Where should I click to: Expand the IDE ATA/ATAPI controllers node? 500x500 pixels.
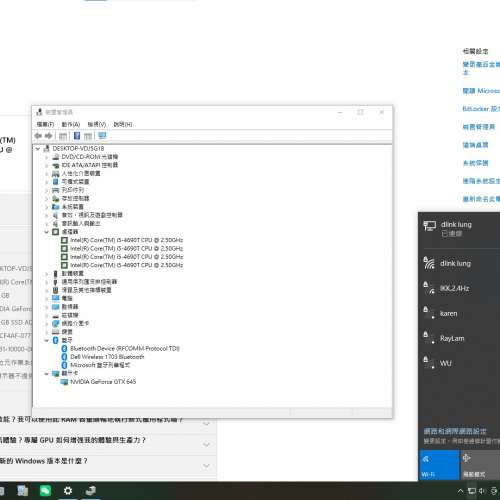(47, 165)
